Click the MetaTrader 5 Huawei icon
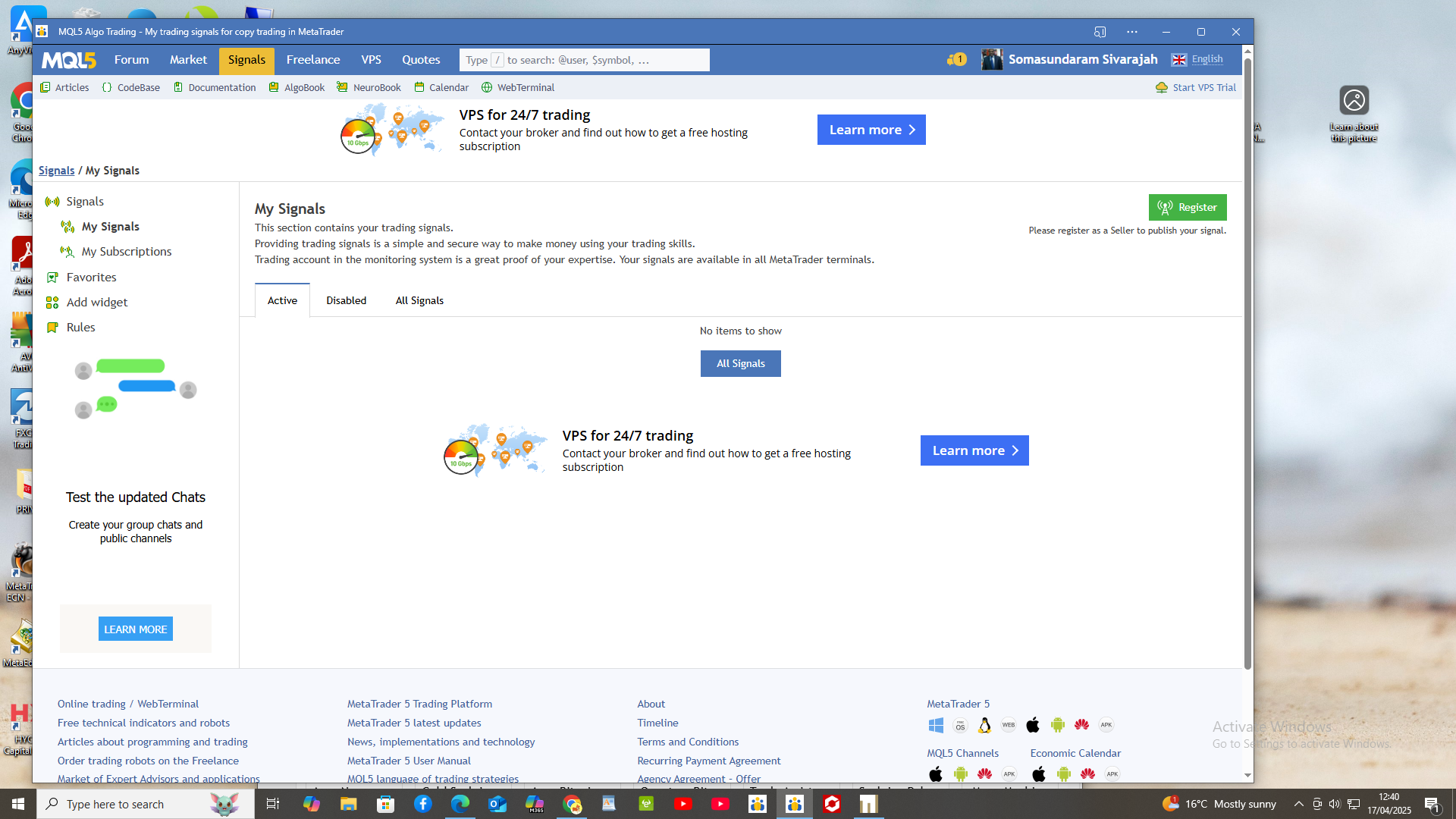This screenshot has height=819, width=1456. pyautogui.click(x=1081, y=725)
